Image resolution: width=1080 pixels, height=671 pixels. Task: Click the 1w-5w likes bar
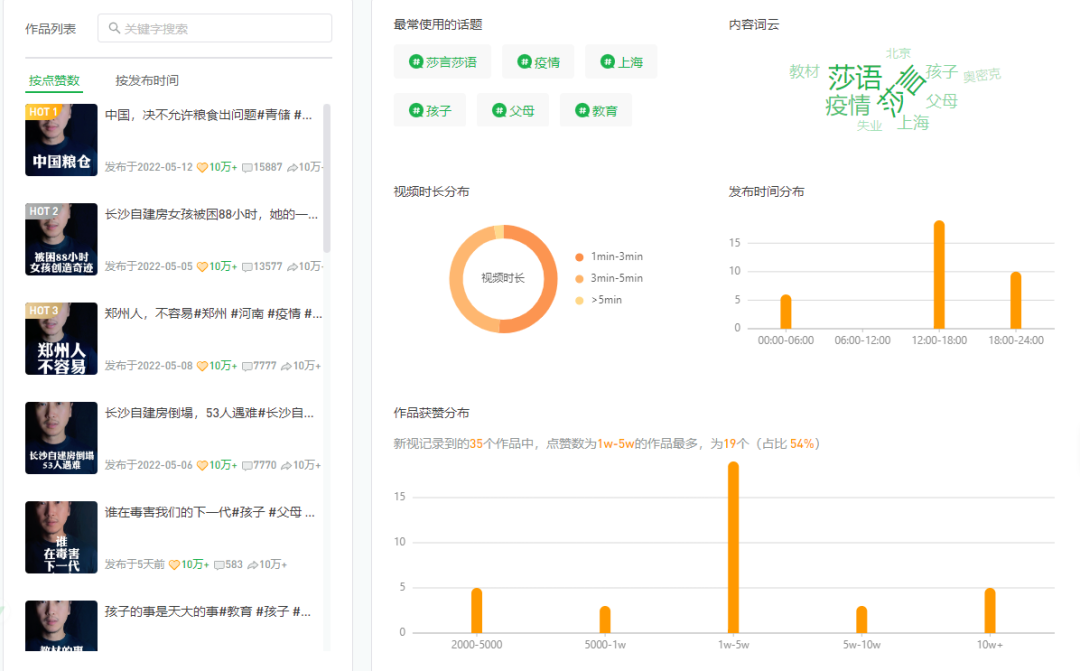pyautogui.click(x=733, y=547)
